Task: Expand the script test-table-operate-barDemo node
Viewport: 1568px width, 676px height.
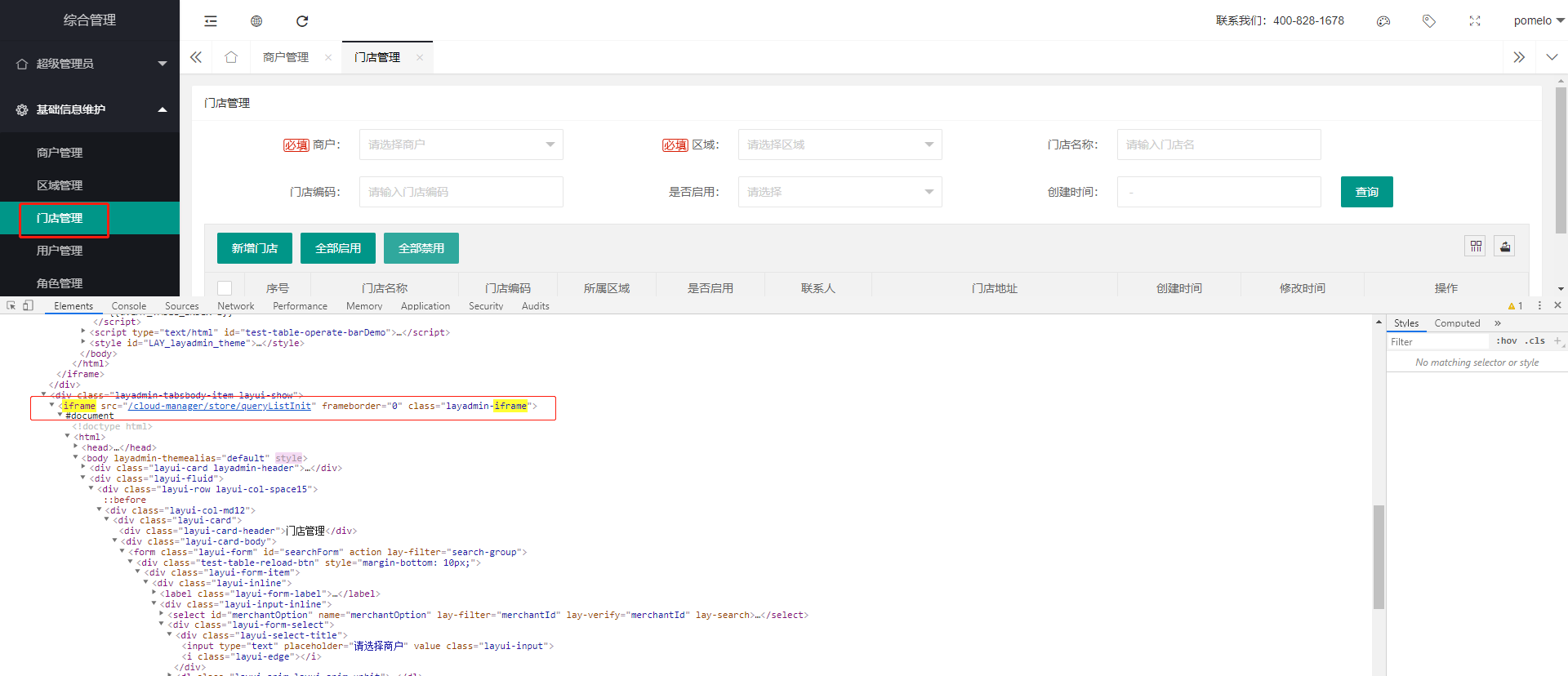Action: 83,332
